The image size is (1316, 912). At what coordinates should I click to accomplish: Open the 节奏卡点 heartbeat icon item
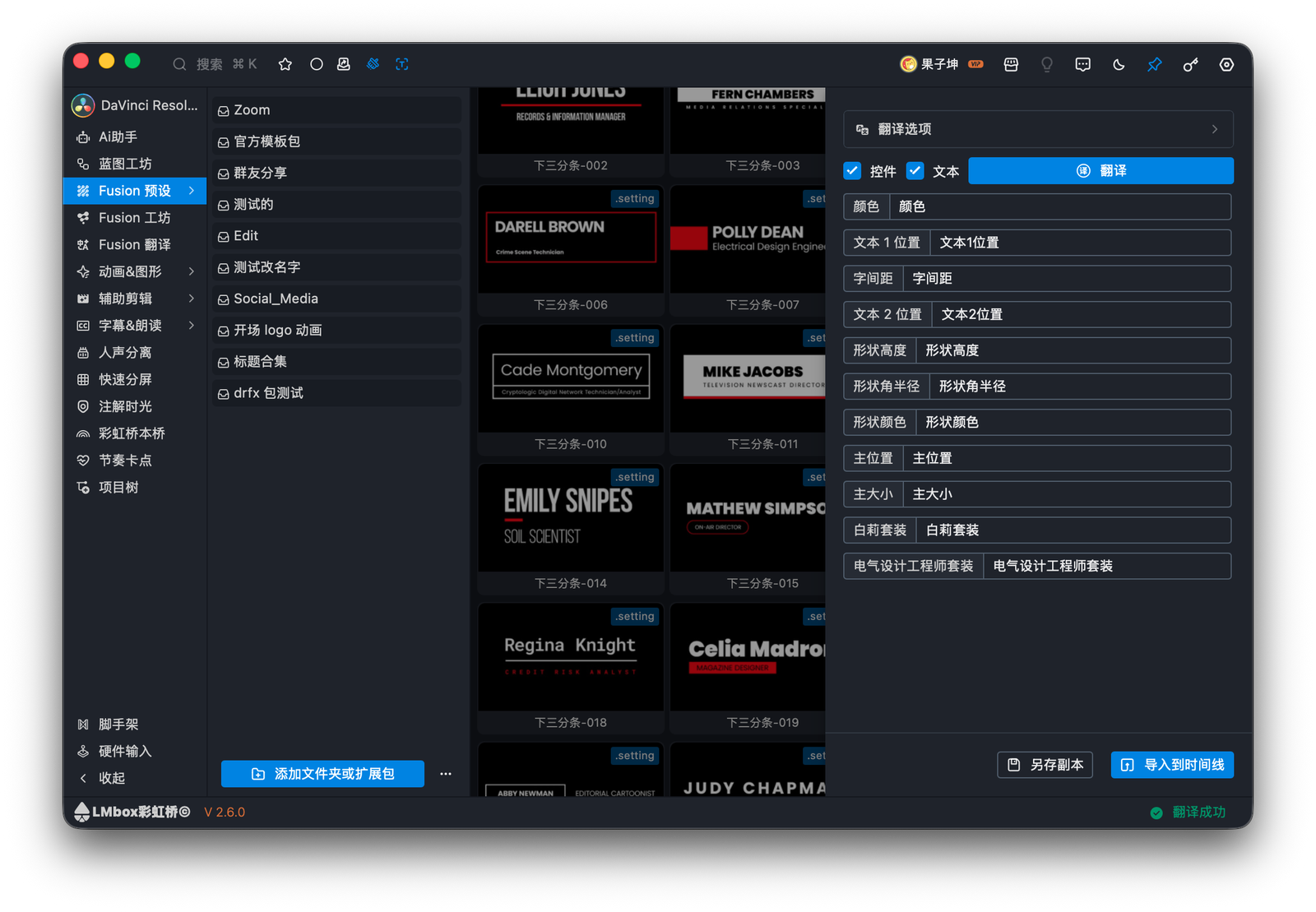pos(83,461)
